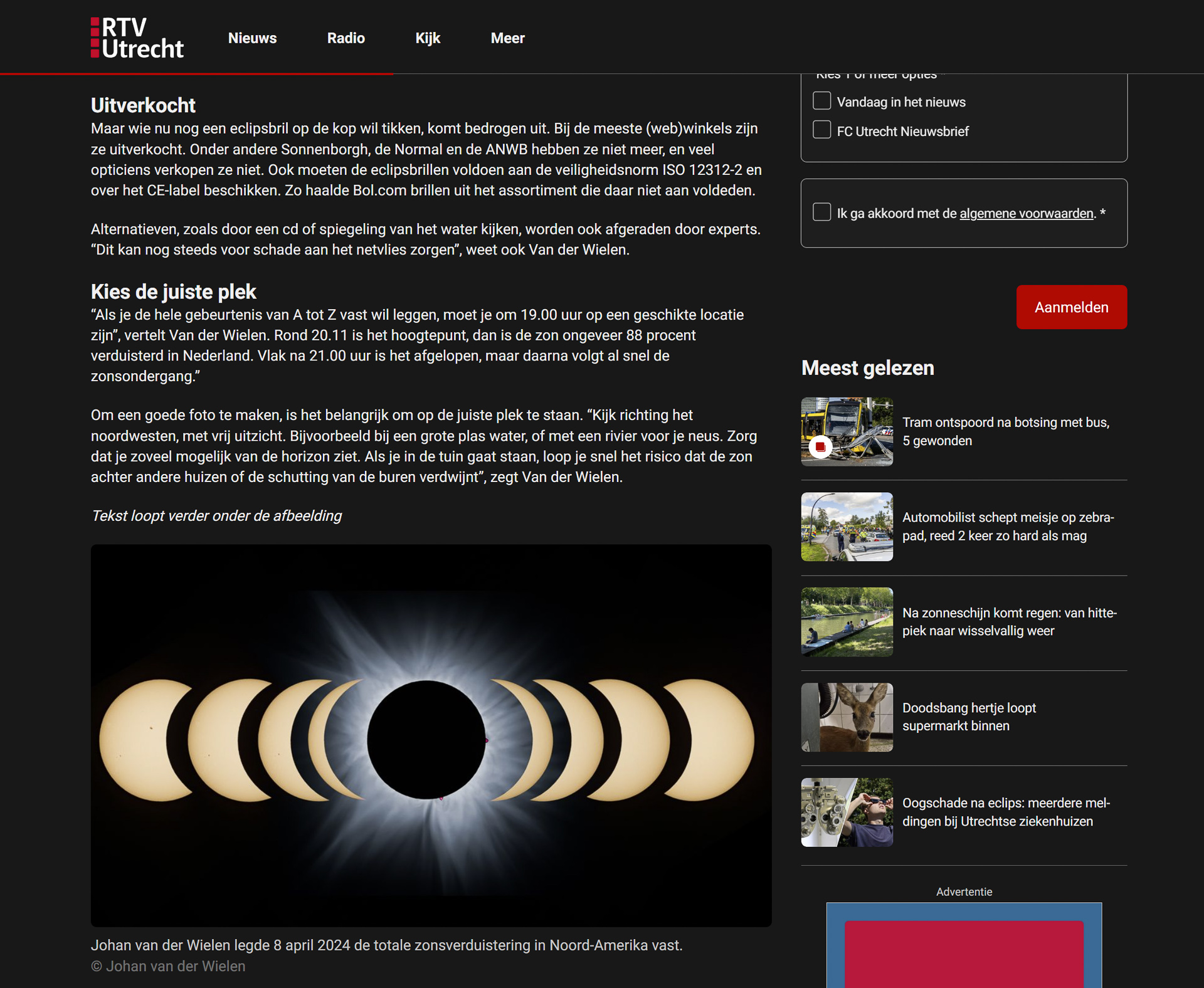
Task: Open the Kijk menu
Action: 428,38
